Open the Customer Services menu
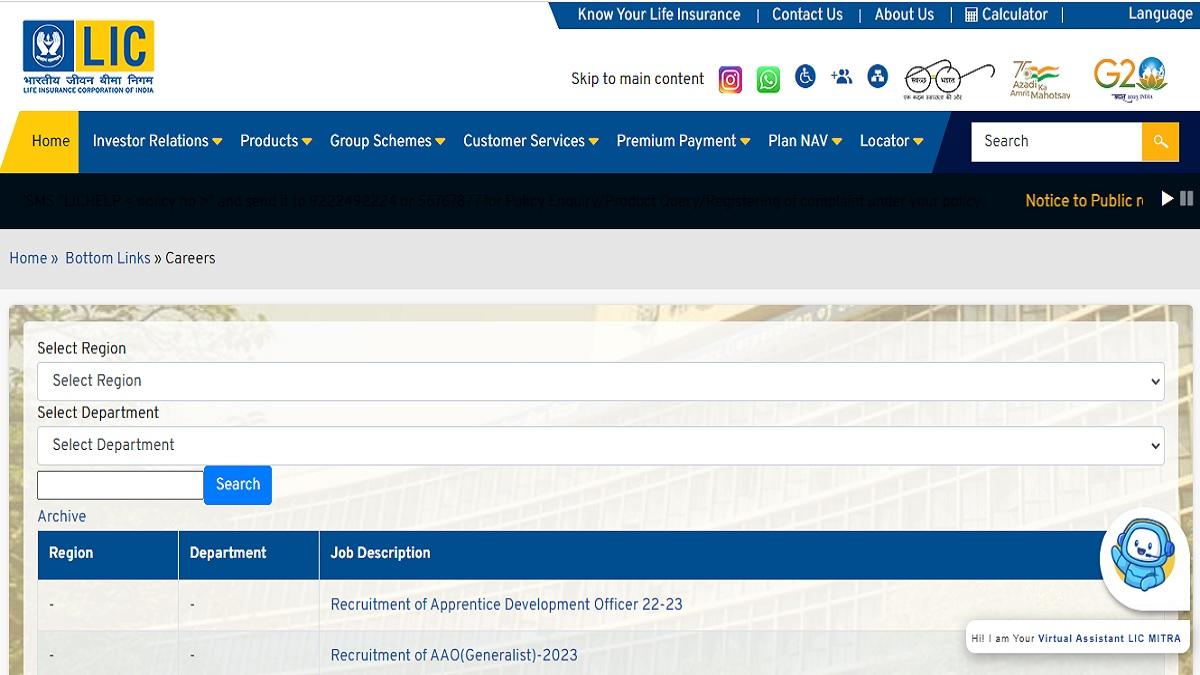 pos(530,141)
